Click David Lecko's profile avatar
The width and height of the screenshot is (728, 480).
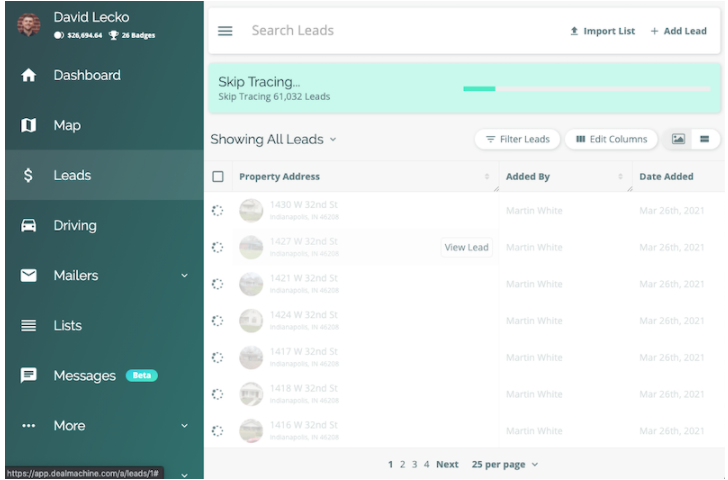click(28, 25)
